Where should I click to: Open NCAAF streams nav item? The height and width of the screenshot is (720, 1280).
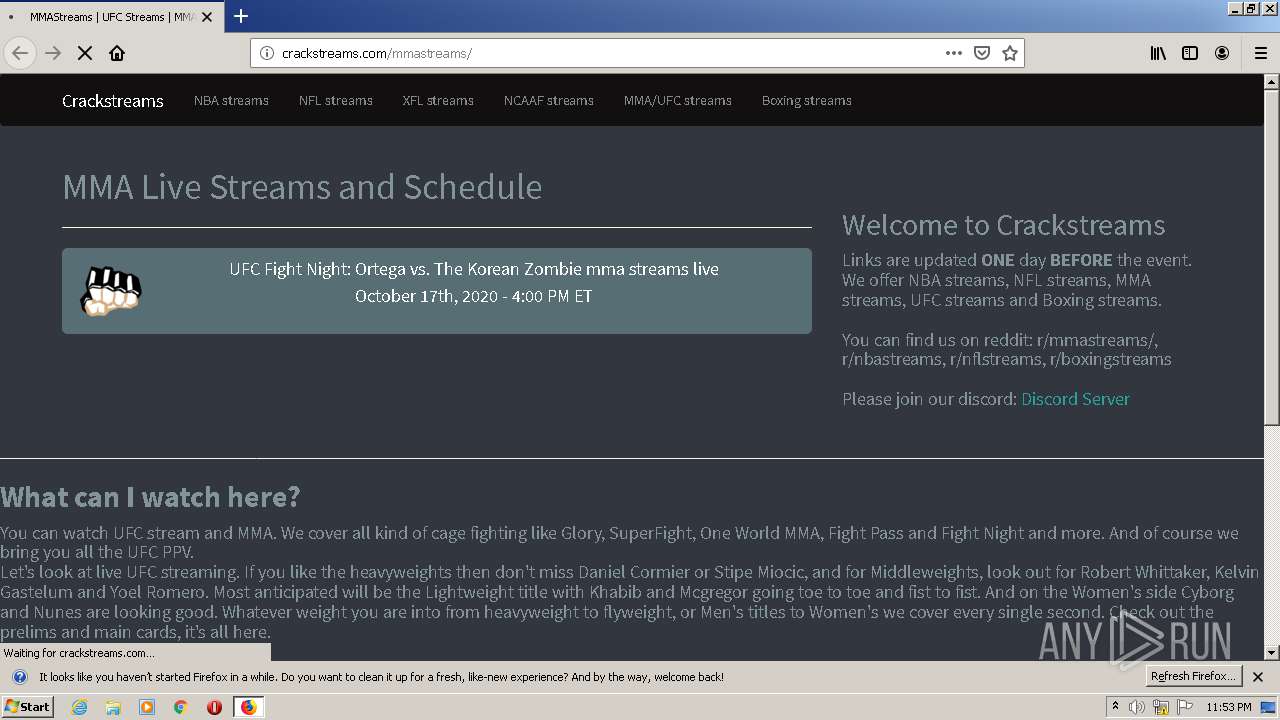(549, 100)
